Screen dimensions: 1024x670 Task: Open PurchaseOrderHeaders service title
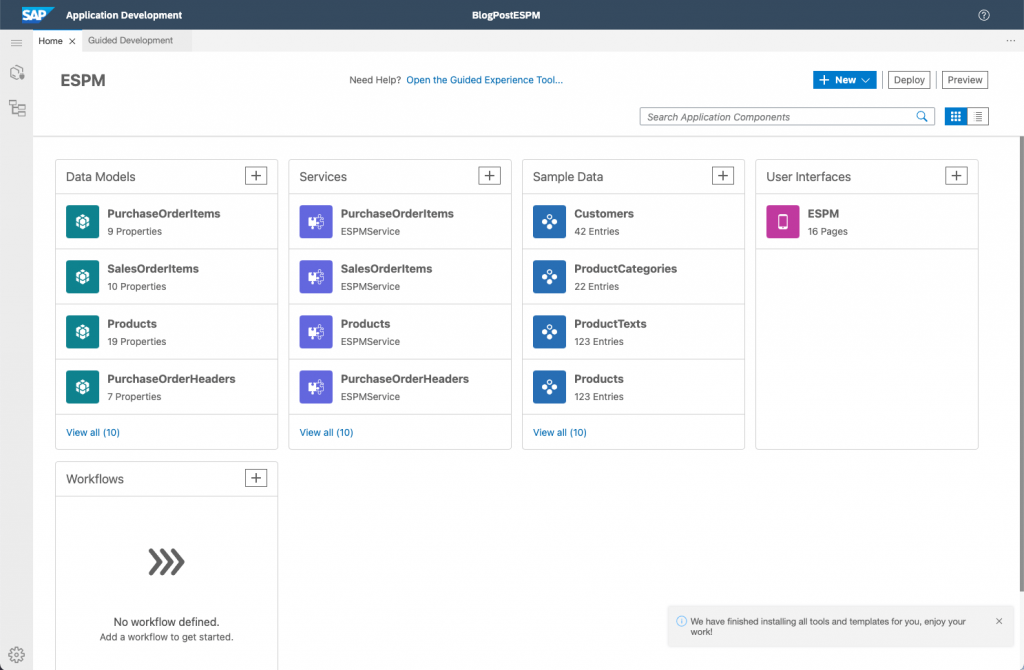click(x=405, y=379)
